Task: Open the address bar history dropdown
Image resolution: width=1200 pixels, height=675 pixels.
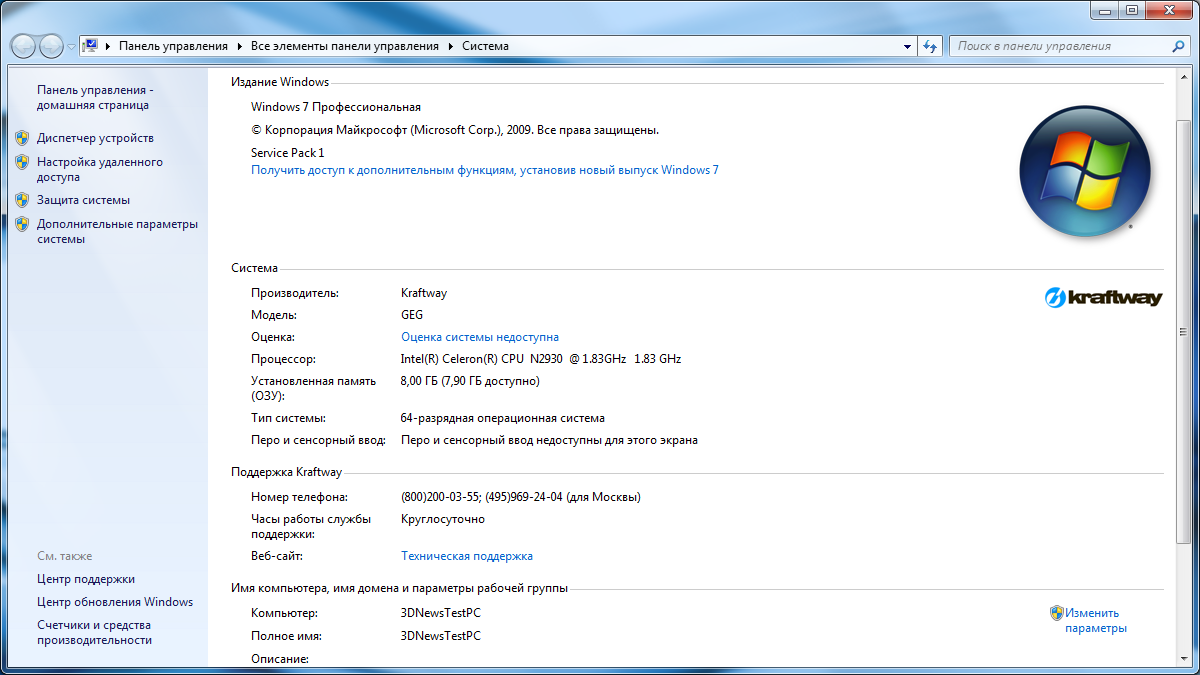Action: pos(908,46)
